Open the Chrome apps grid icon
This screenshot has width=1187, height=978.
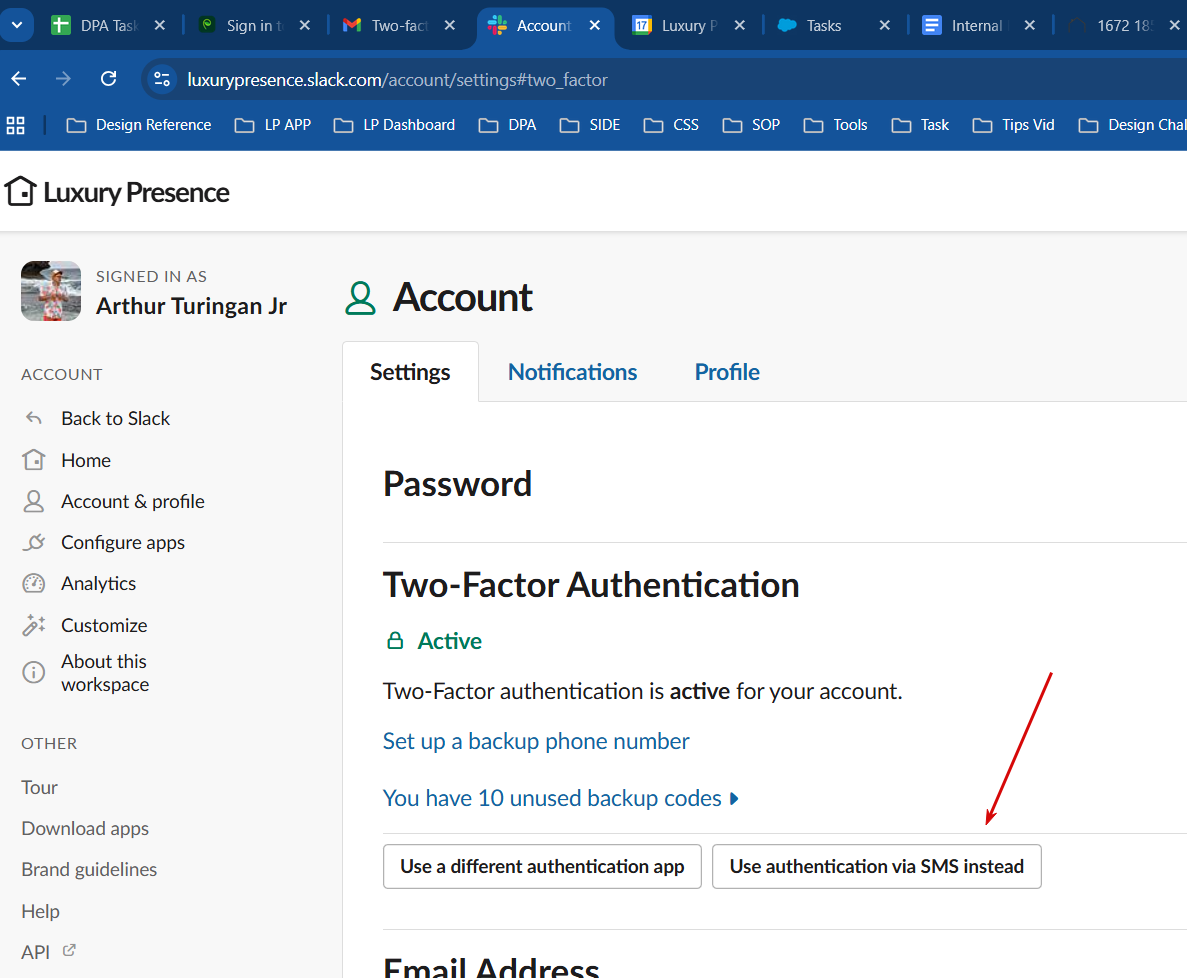(x=16, y=125)
